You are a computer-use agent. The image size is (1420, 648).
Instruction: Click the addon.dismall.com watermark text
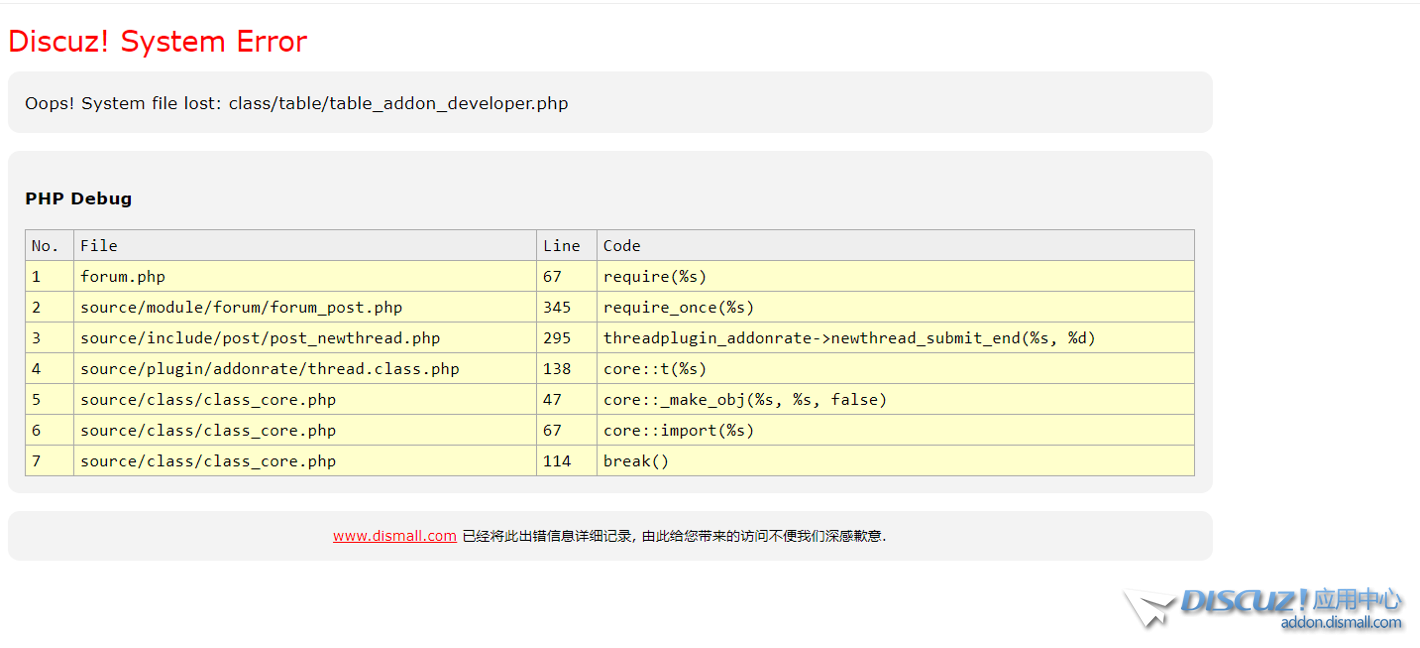[x=1341, y=623]
